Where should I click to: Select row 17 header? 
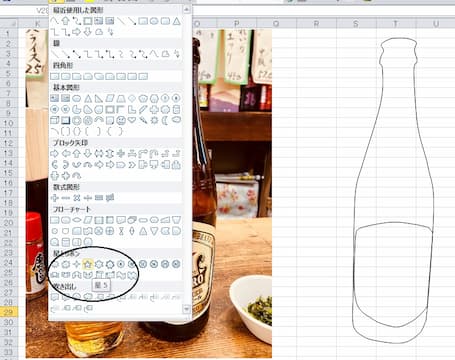click(x=8, y=193)
